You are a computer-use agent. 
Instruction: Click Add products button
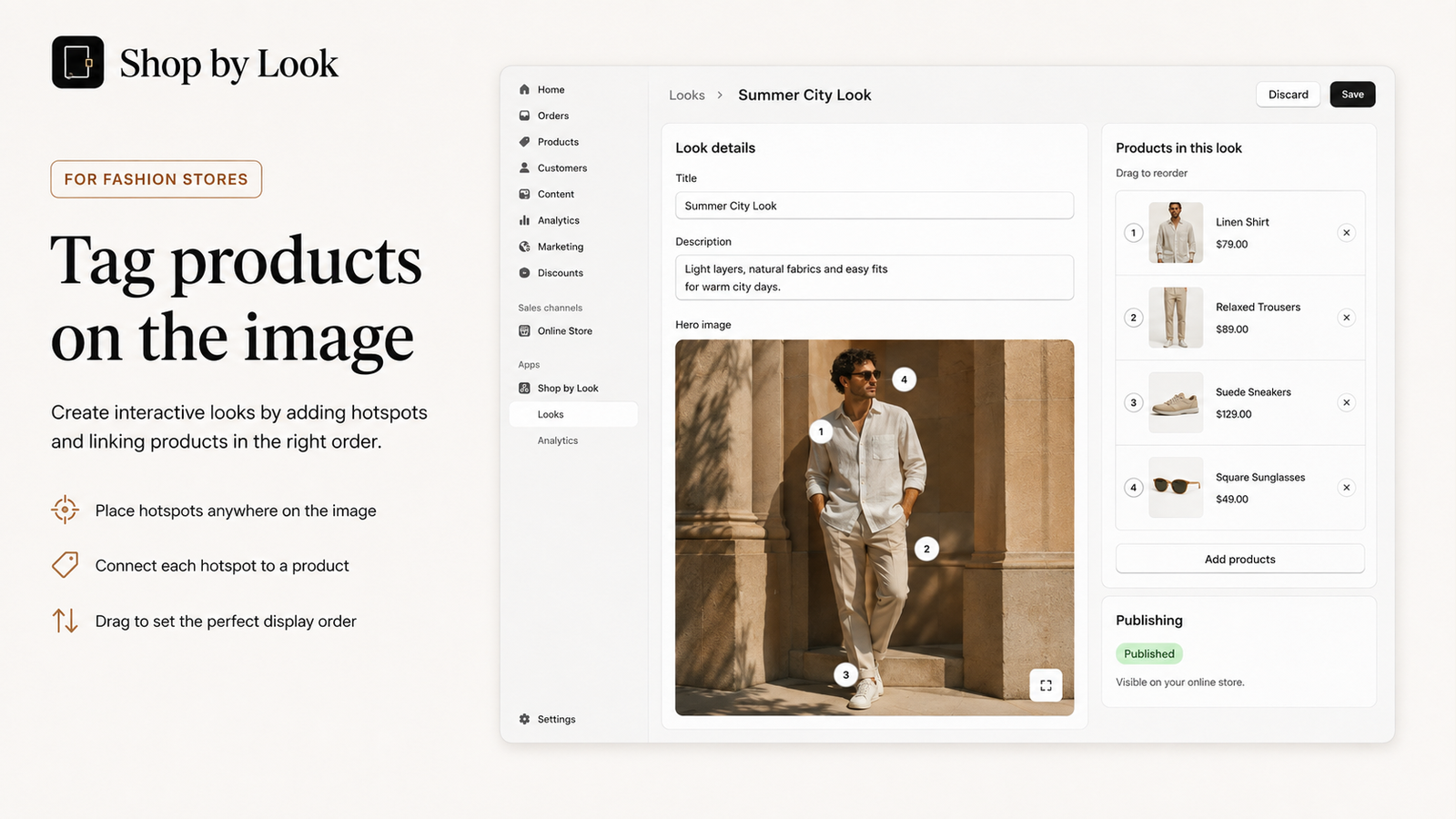[1239, 559]
